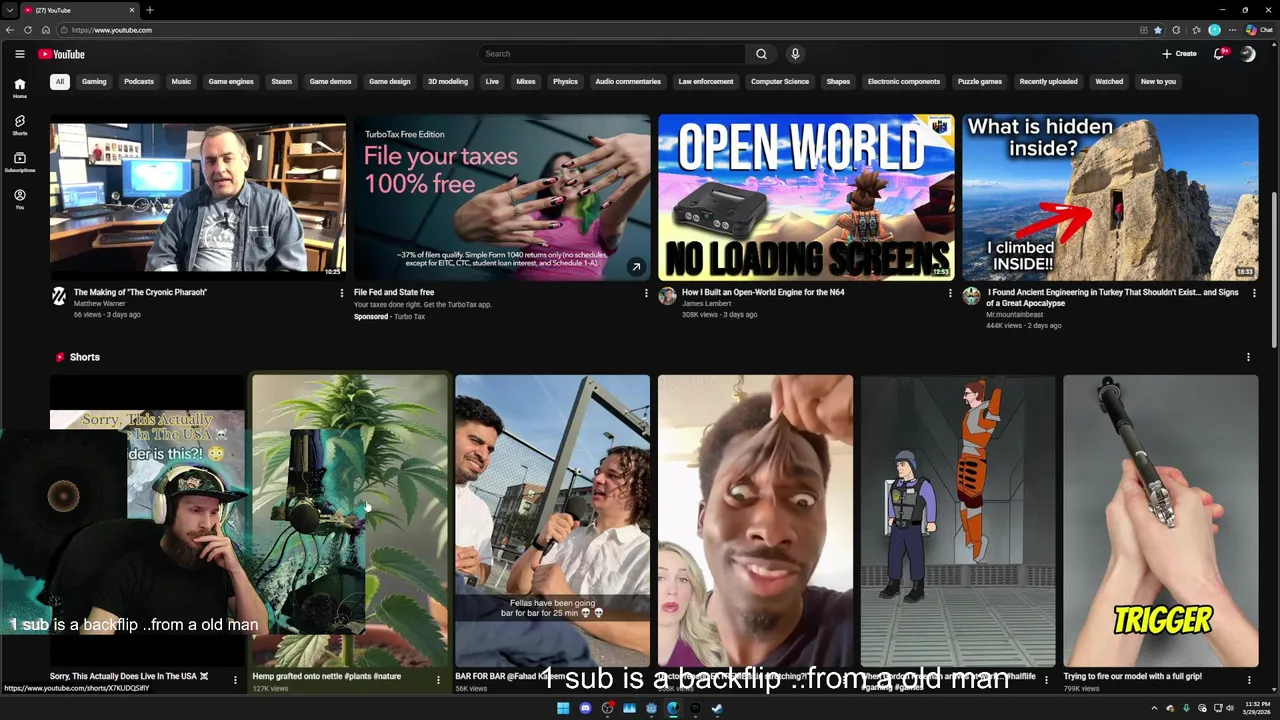Open options for Ancient Engineering in Turkey video
The width and height of the screenshot is (1280, 720).
pos(1254,293)
